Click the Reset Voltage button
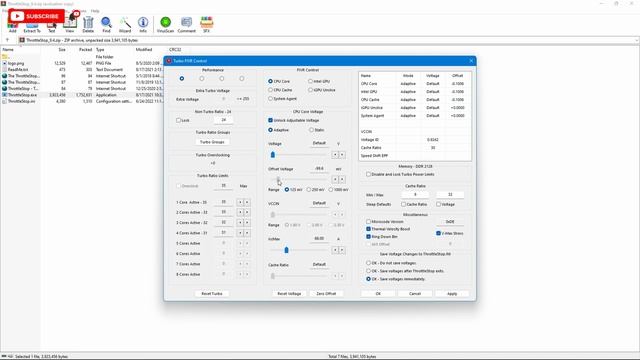 289,293
